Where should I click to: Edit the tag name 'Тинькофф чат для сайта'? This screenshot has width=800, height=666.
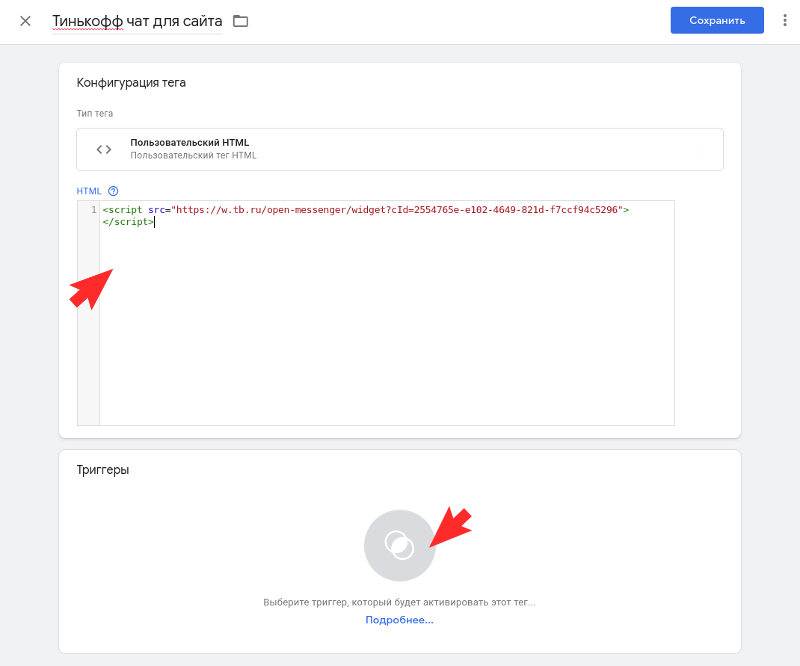tap(137, 21)
